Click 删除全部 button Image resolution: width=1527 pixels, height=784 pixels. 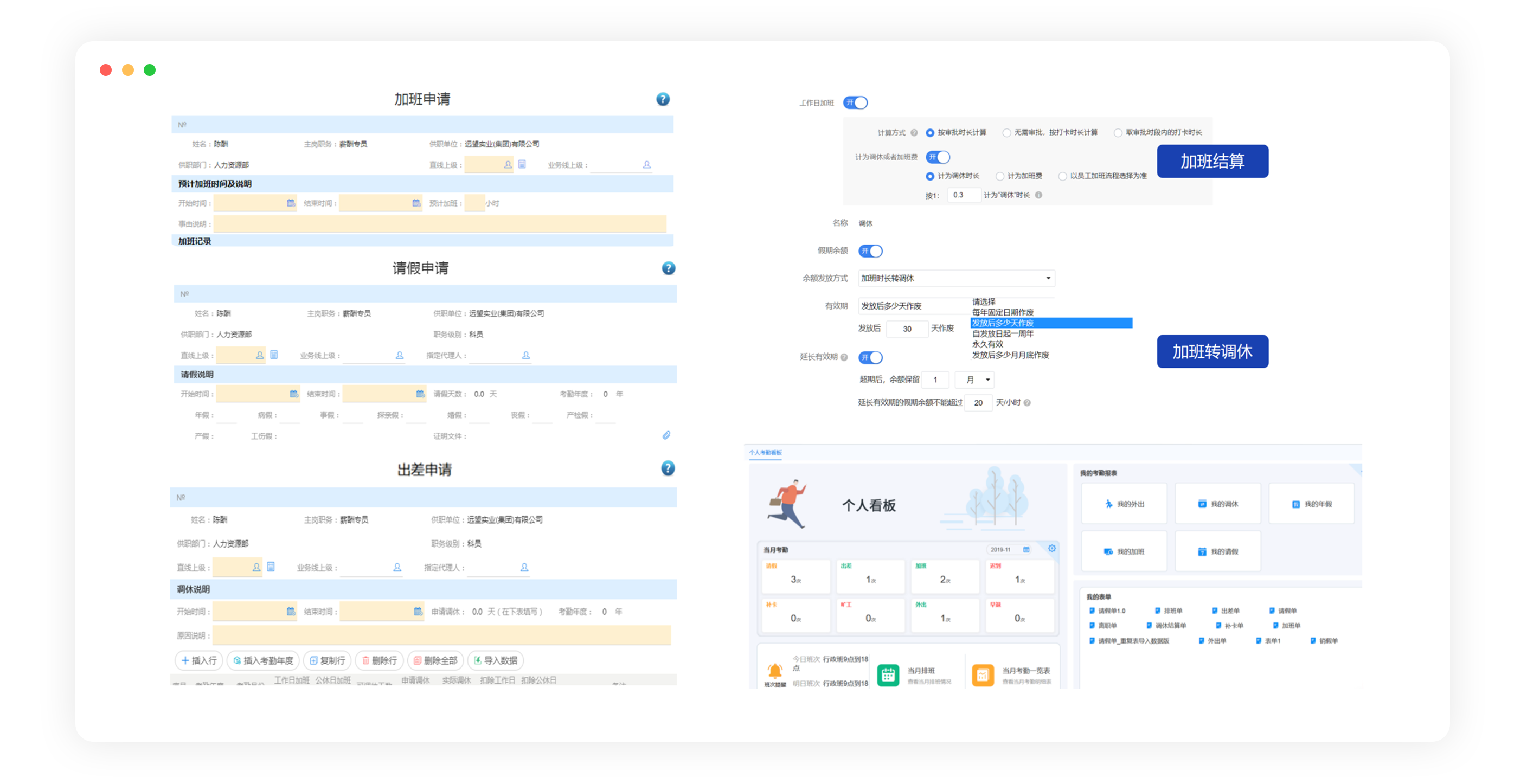click(435, 660)
